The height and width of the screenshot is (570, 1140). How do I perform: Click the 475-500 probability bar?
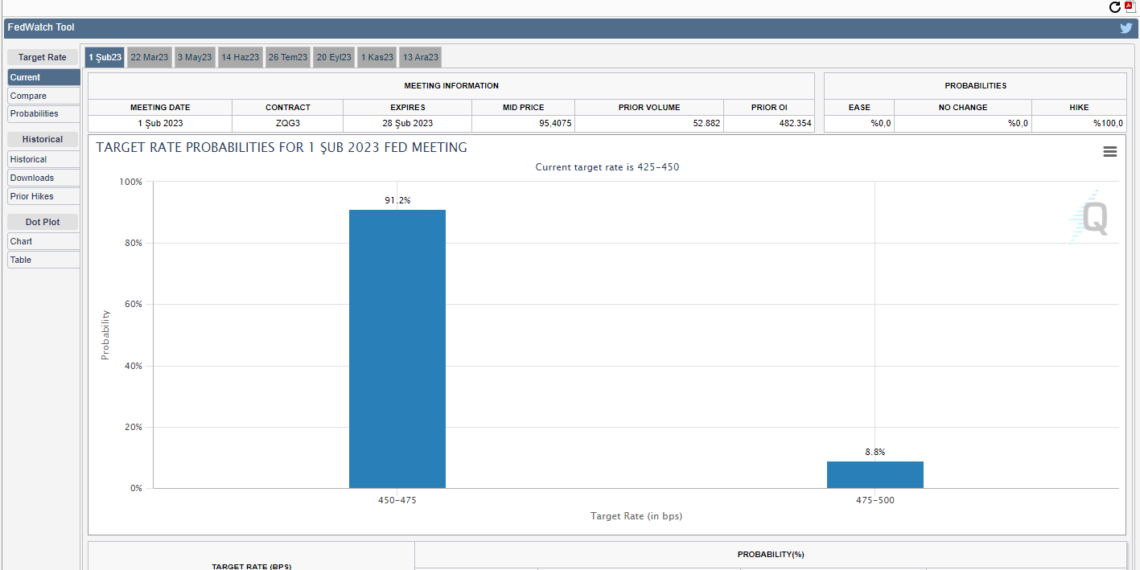(x=875, y=475)
